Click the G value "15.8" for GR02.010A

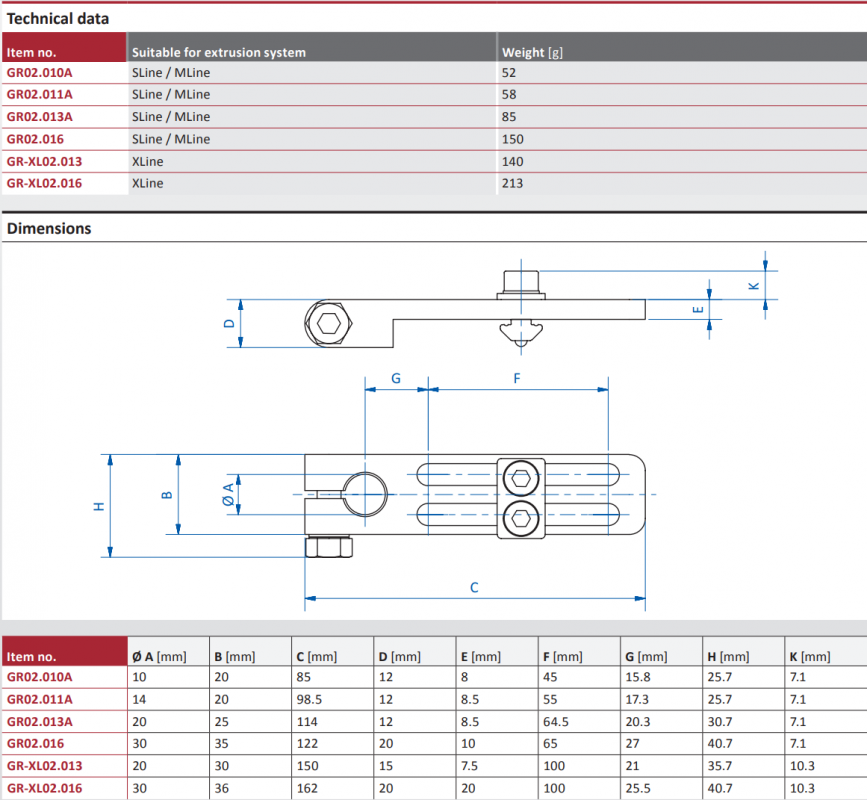coord(638,677)
